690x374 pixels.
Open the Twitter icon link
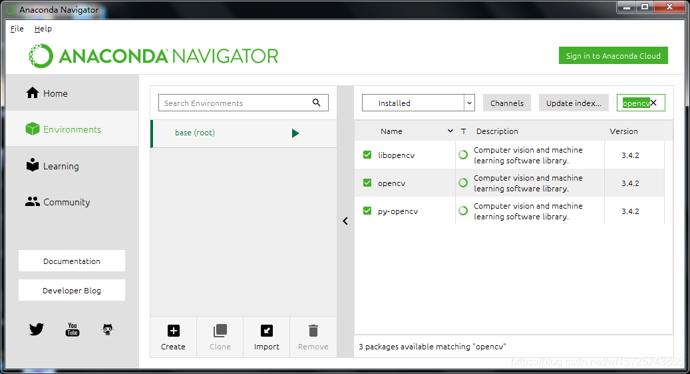37,329
